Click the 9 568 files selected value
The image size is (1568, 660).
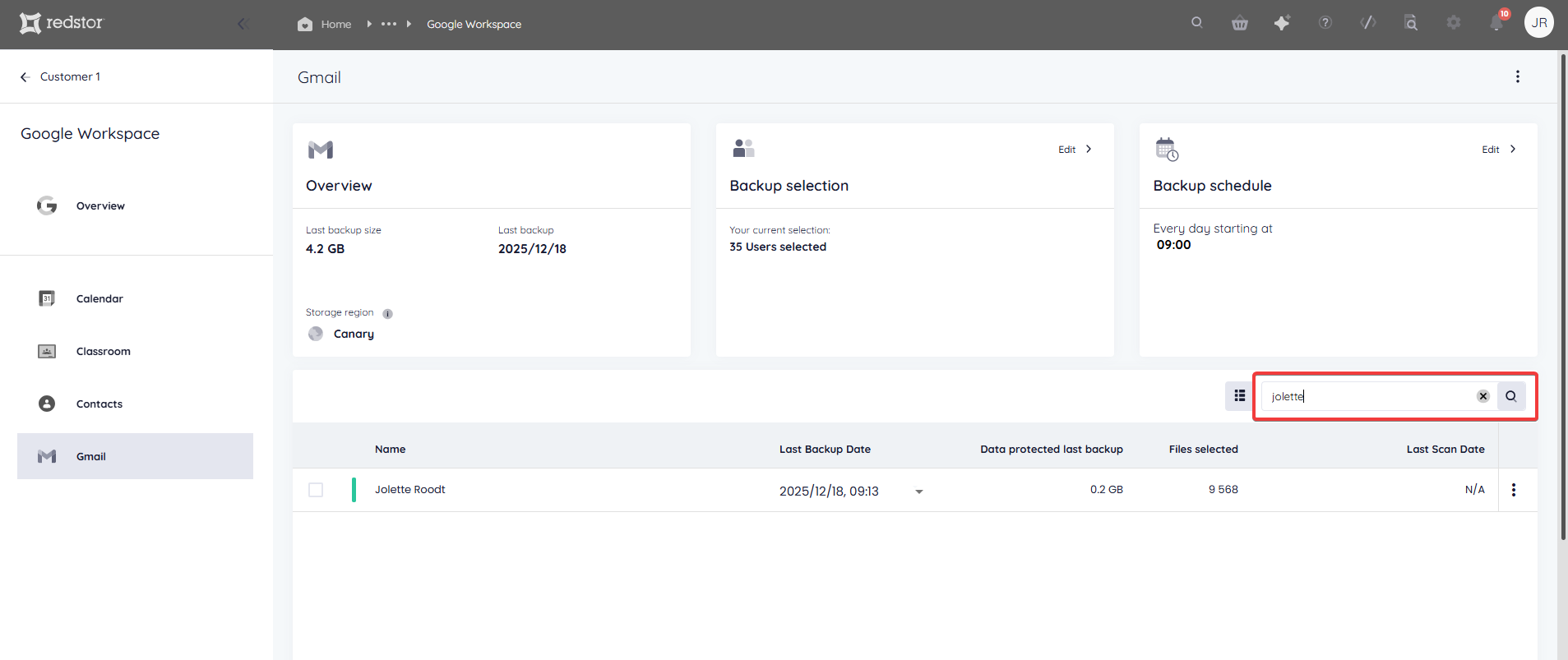(1223, 489)
